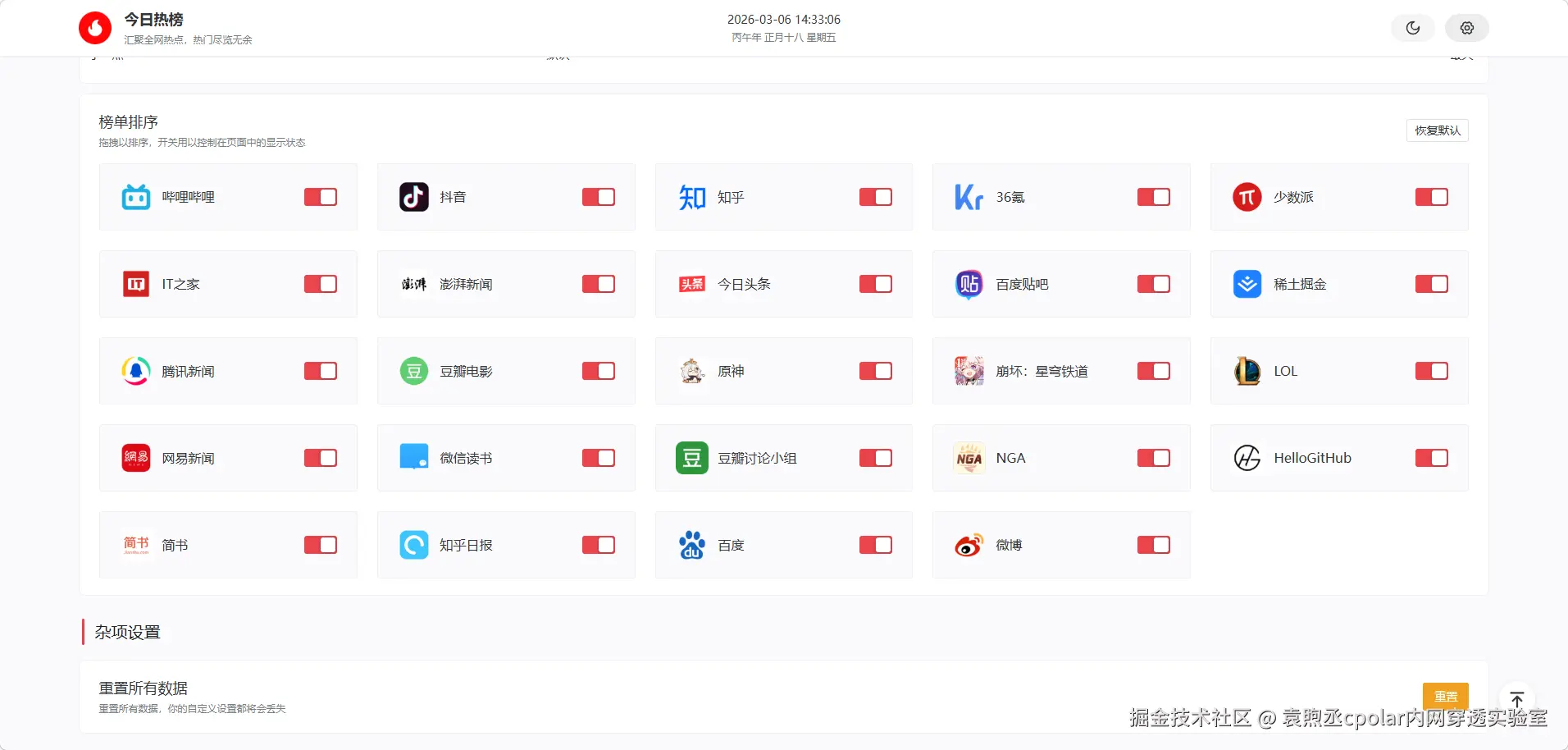Toggle the 豆瓣电影 switch
The image size is (1568, 750).
click(599, 371)
